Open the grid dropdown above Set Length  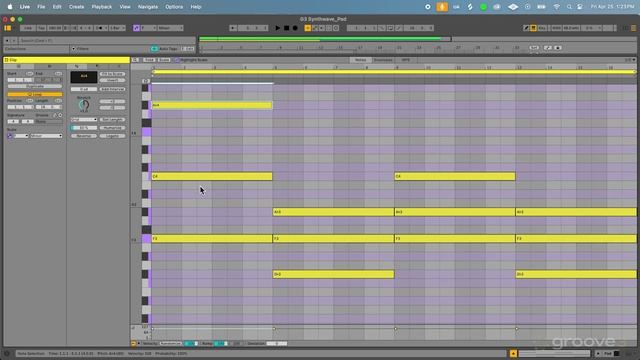pyautogui.click(x=84, y=120)
